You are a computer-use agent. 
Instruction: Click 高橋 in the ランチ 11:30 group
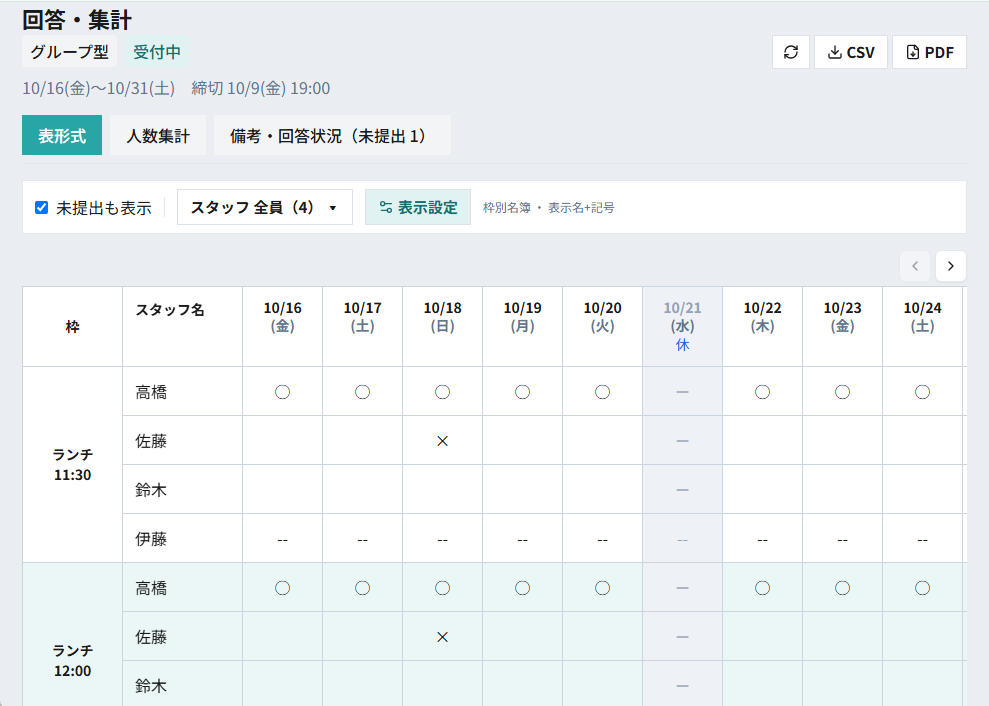coord(151,392)
